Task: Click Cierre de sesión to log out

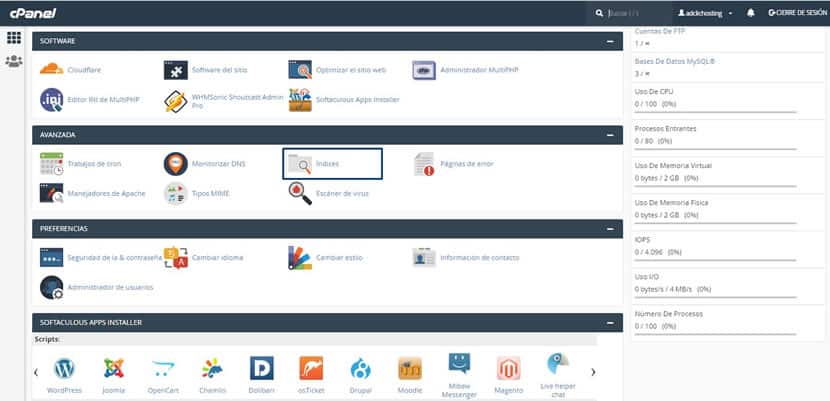Action: (797, 13)
